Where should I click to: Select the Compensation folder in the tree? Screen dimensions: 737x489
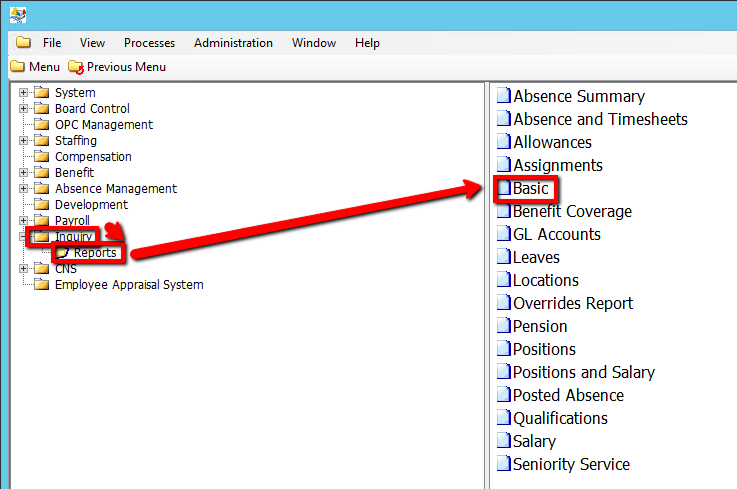coord(93,157)
